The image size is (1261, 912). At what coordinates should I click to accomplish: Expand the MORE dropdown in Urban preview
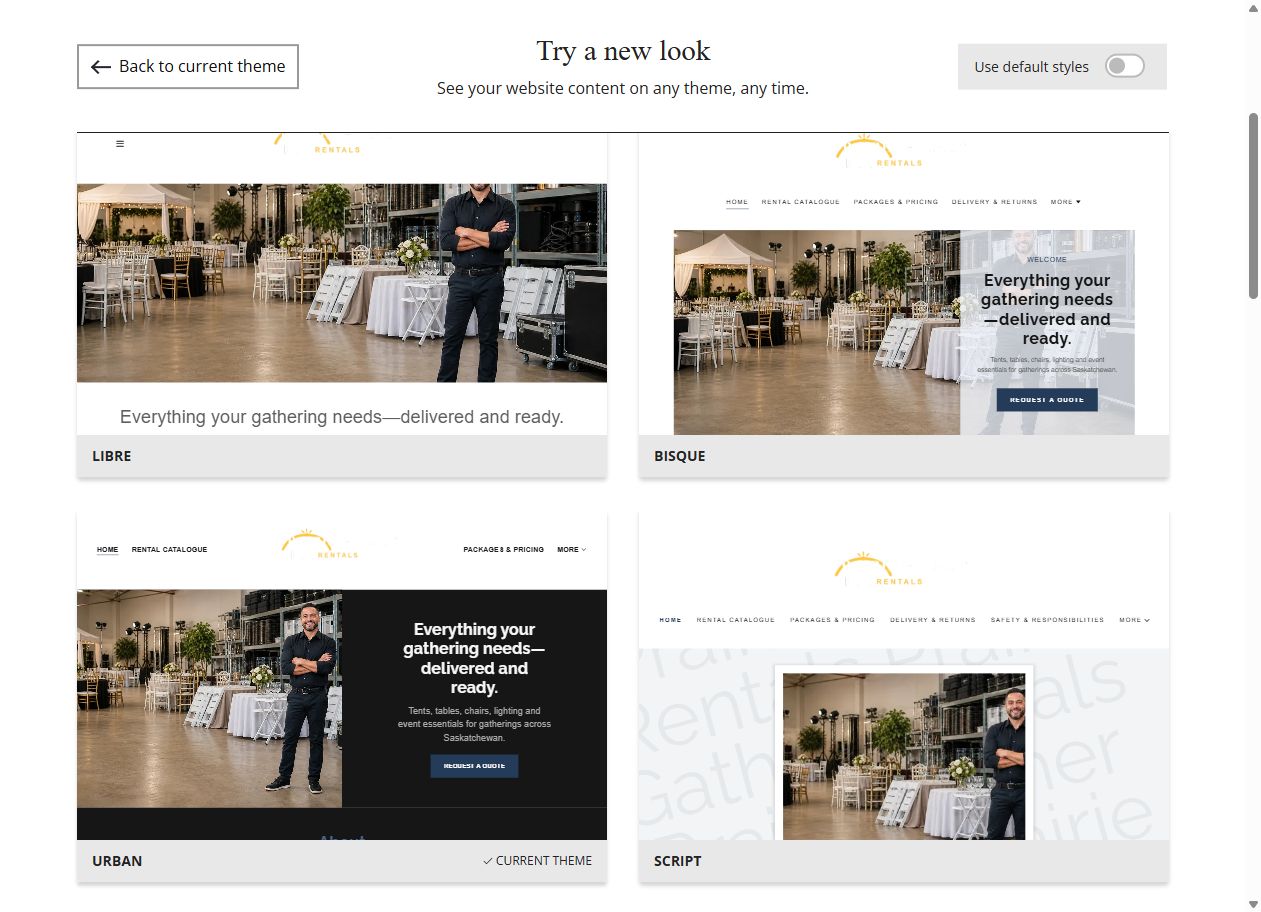tap(572, 550)
